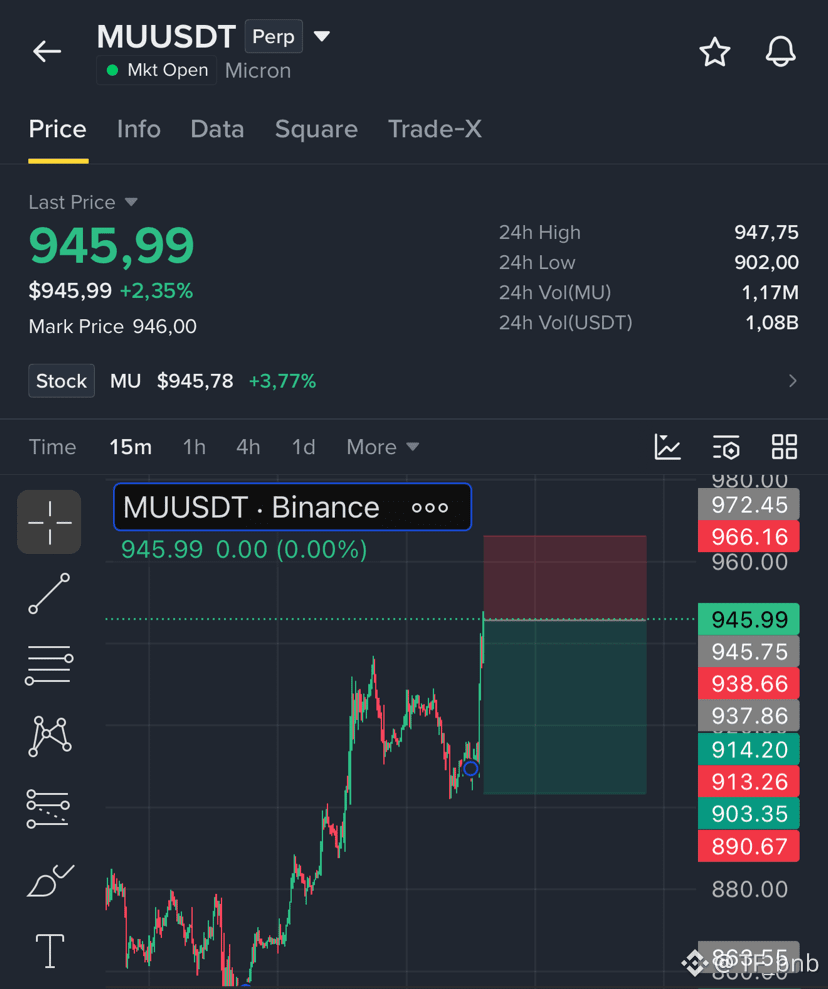This screenshot has width=828, height=989.
Task: Click the 937.86 gray price label
Action: coord(749,716)
